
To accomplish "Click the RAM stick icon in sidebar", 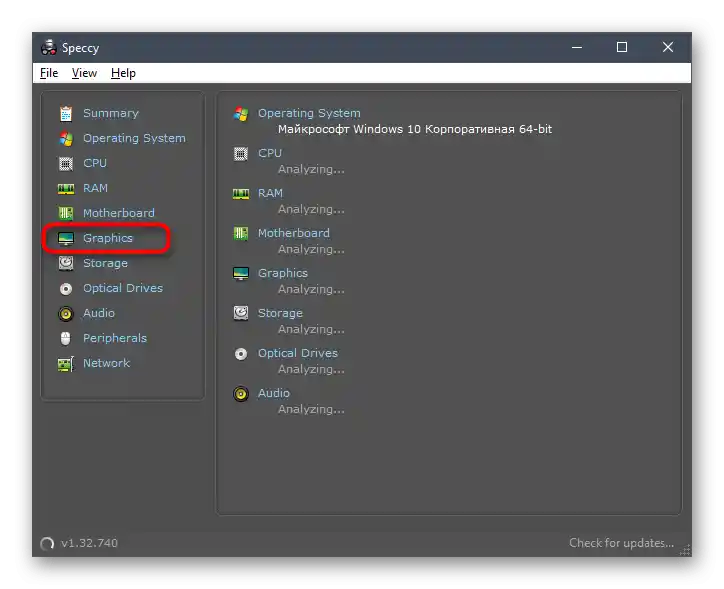I will [66, 188].
